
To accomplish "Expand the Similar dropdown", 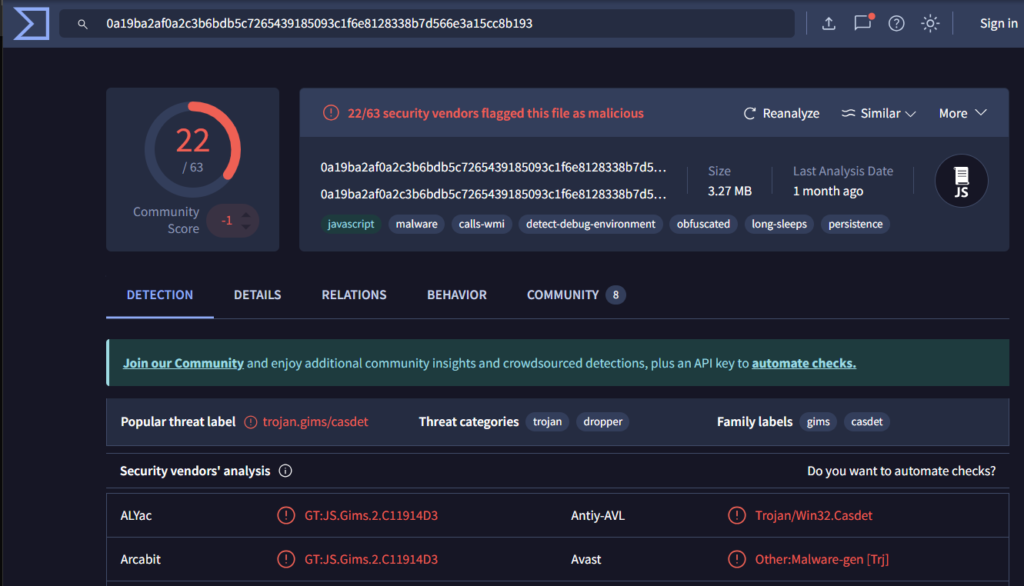I will [879, 113].
